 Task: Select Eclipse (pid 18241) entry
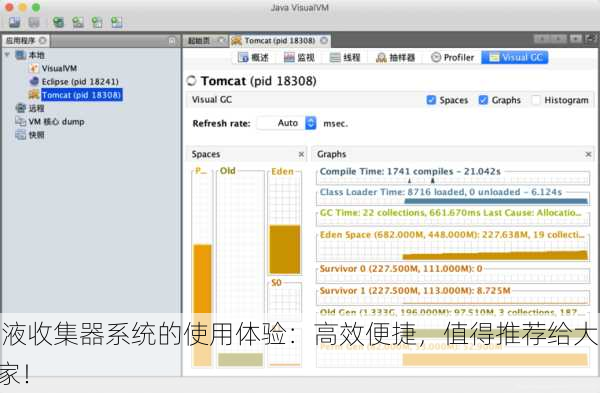pyautogui.click(x=80, y=82)
